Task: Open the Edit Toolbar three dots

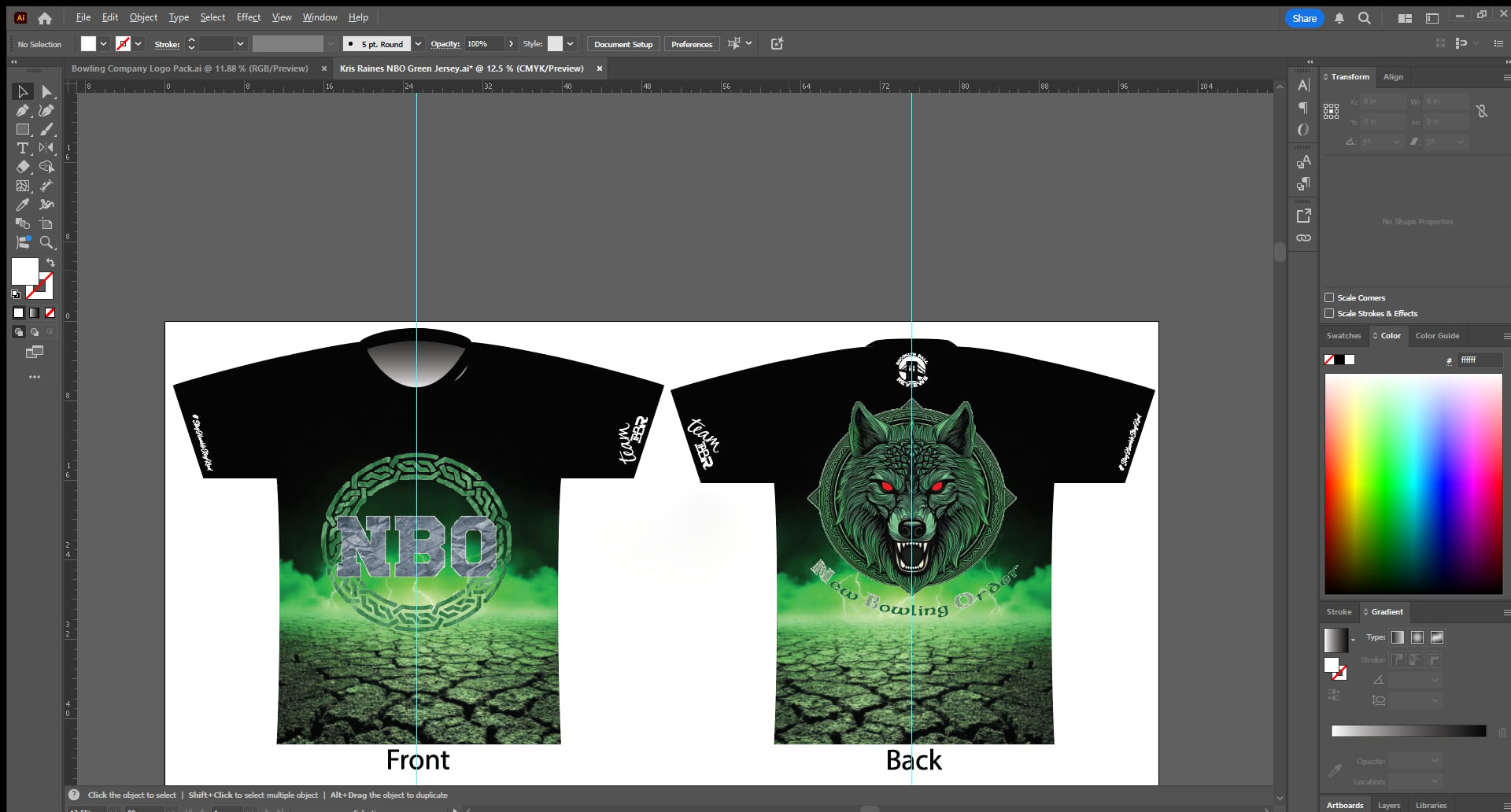Action: pyautogui.click(x=35, y=377)
